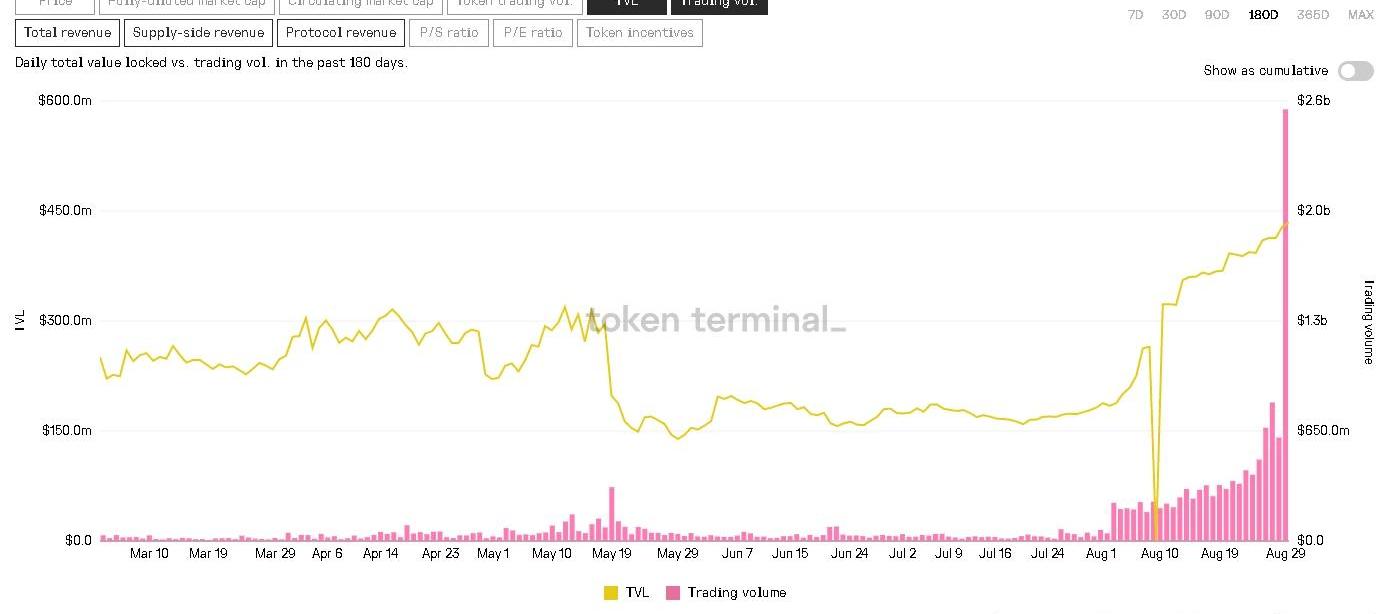Choose the P/S ratio metric

tap(449, 33)
